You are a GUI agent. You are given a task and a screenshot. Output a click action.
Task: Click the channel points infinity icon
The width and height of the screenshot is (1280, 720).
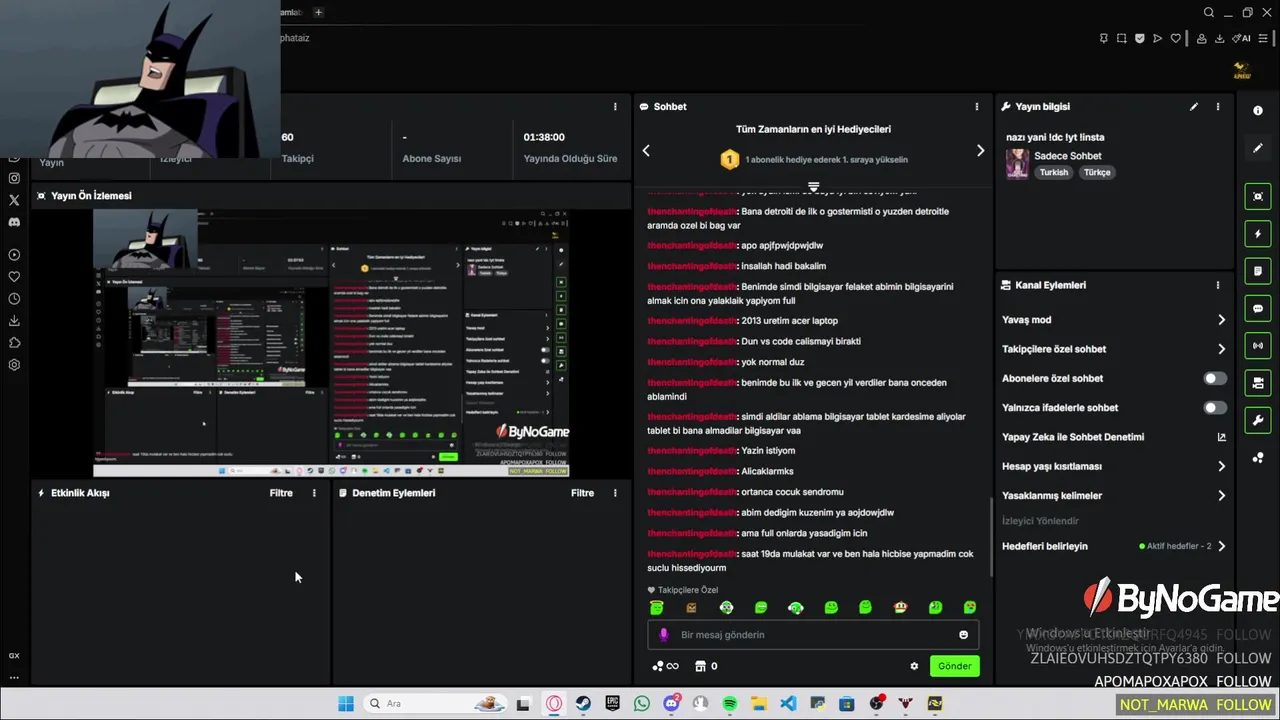pyautogui.click(x=665, y=666)
